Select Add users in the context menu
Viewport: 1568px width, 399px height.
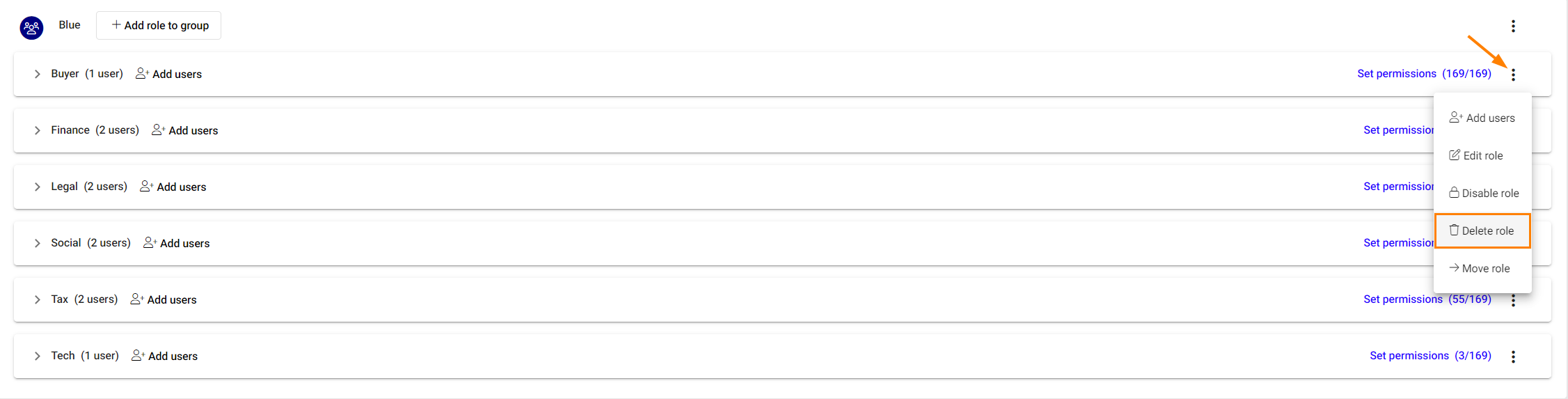pos(1482,118)
